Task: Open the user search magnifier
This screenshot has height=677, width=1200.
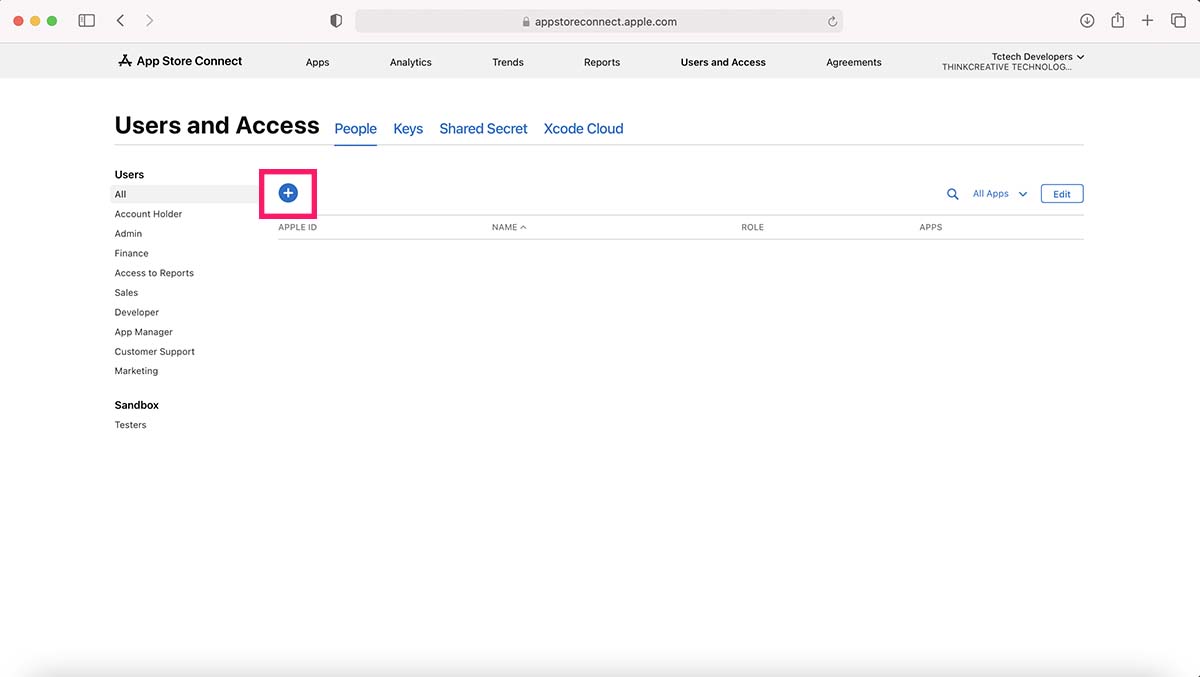Action: [x=953, y=194]
